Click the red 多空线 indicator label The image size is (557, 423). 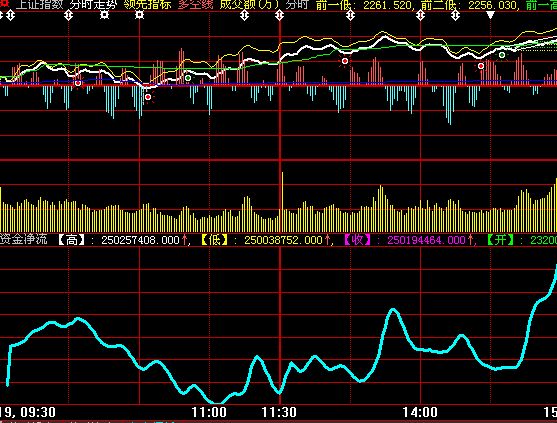(x=196, y=5)
